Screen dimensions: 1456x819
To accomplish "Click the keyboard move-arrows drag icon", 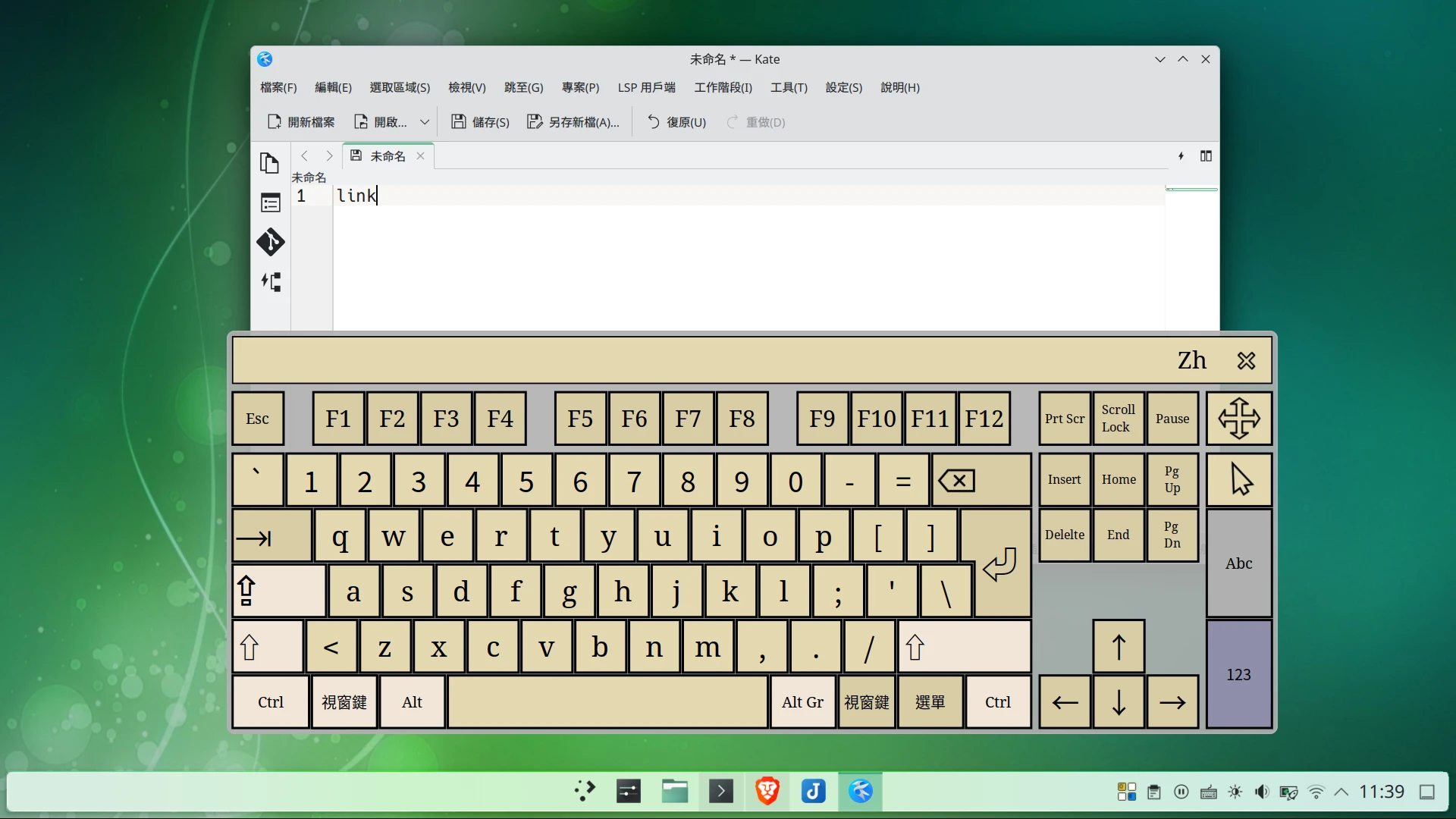I will [x=1238, y=419].
